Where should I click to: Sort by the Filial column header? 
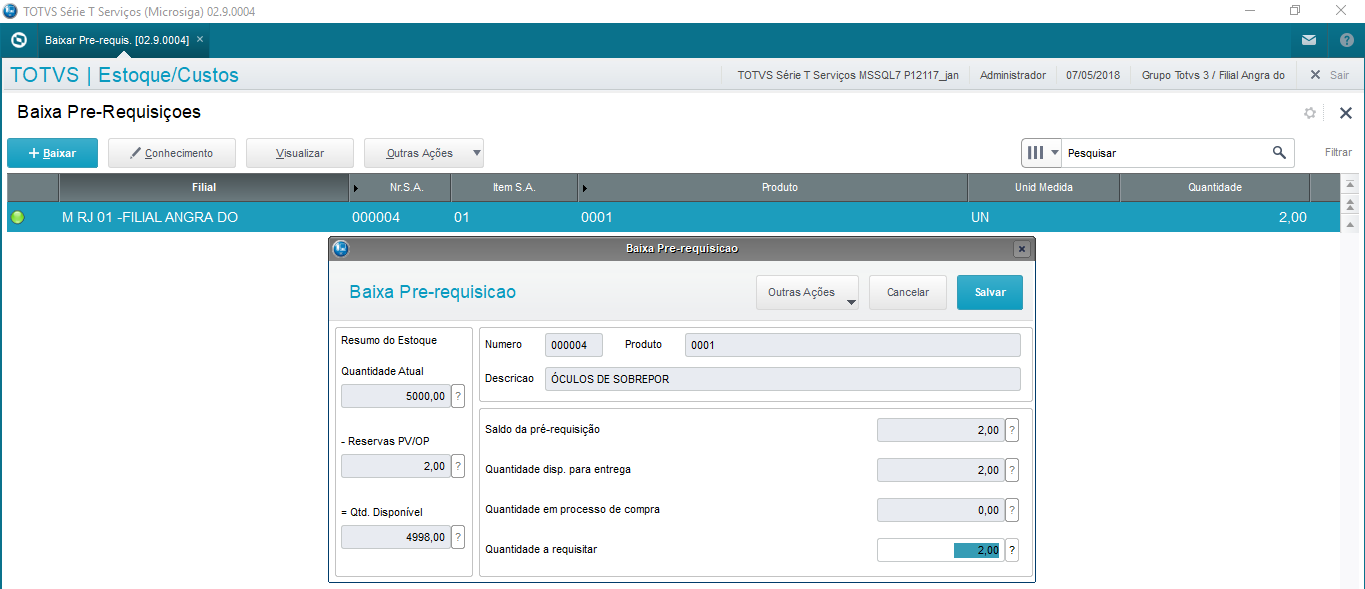pyautogui.click(x=204, y=187)
